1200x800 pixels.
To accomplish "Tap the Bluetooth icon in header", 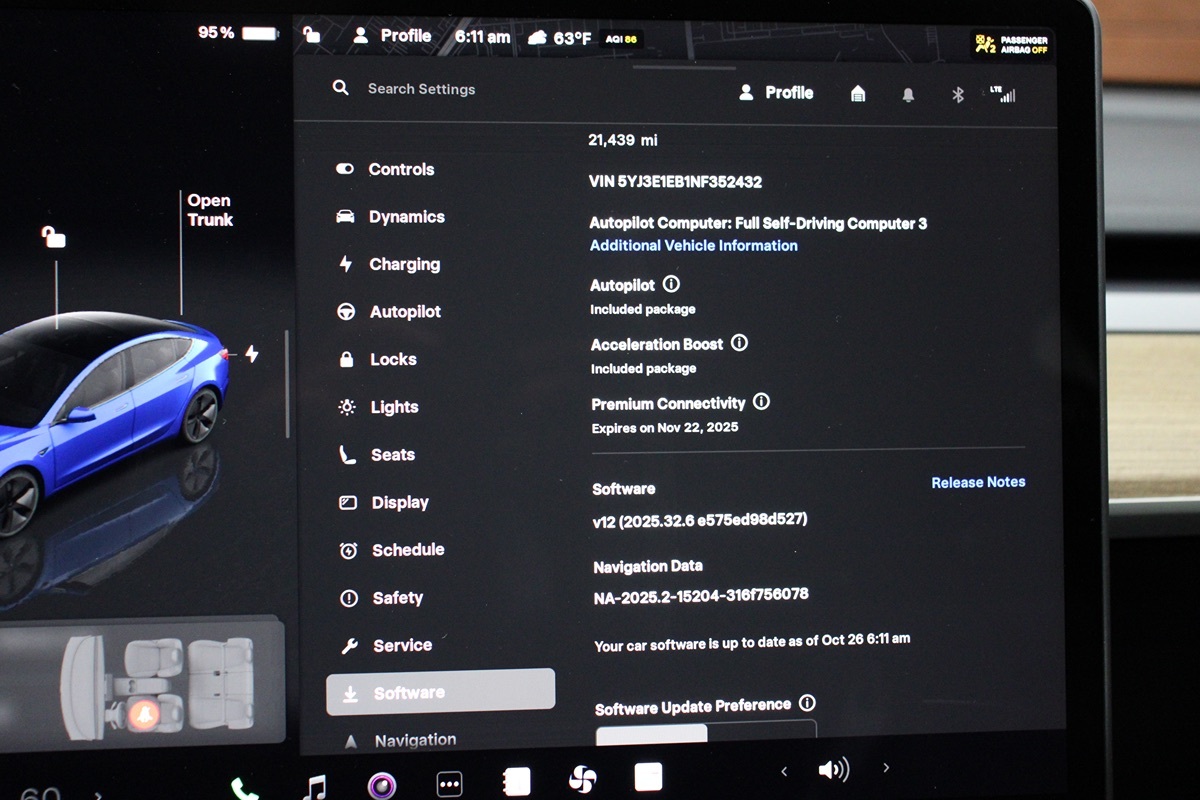I will 957,94.
